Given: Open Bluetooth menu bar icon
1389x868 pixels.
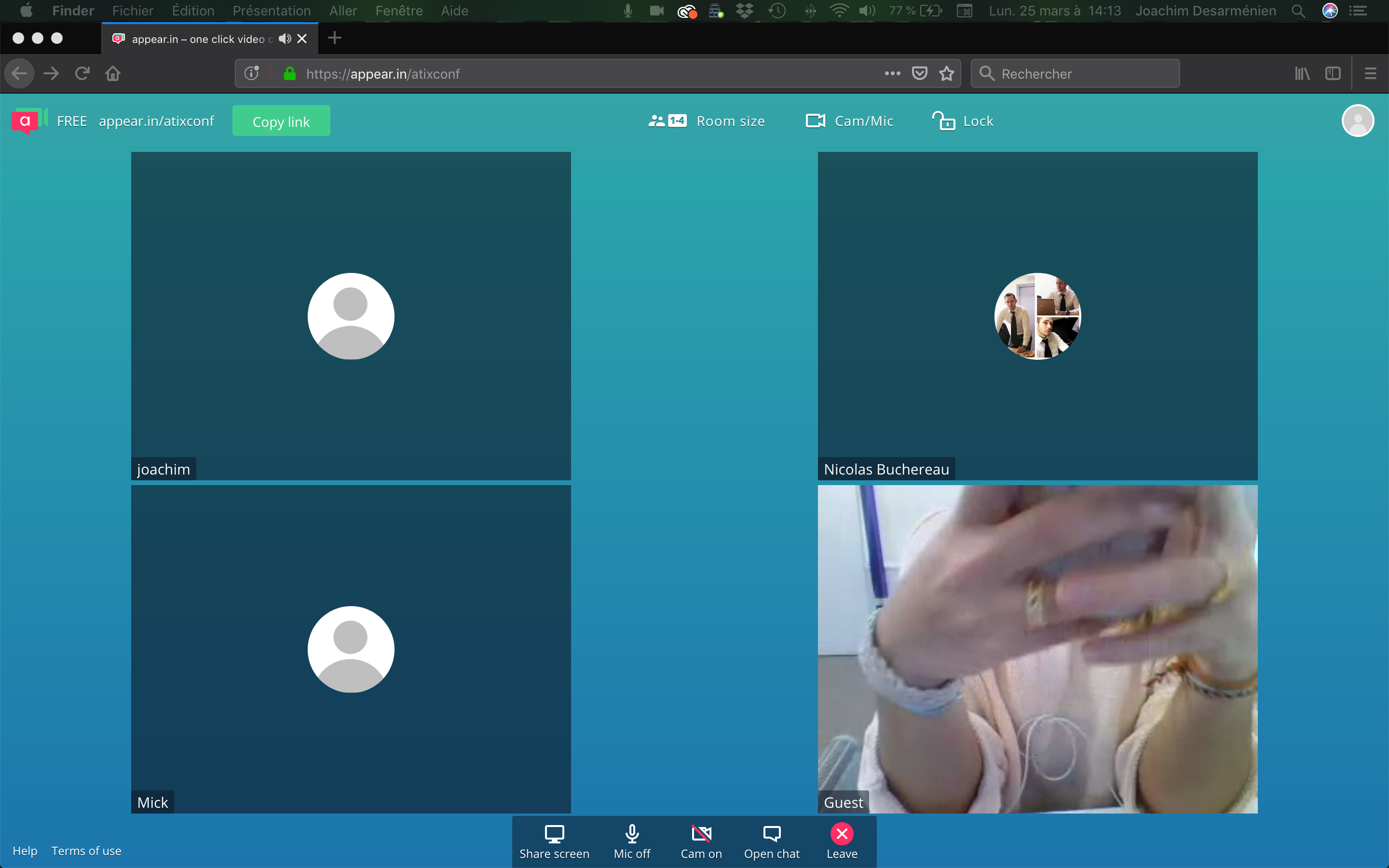Looking at the screenshot, I should pos(810,10).
